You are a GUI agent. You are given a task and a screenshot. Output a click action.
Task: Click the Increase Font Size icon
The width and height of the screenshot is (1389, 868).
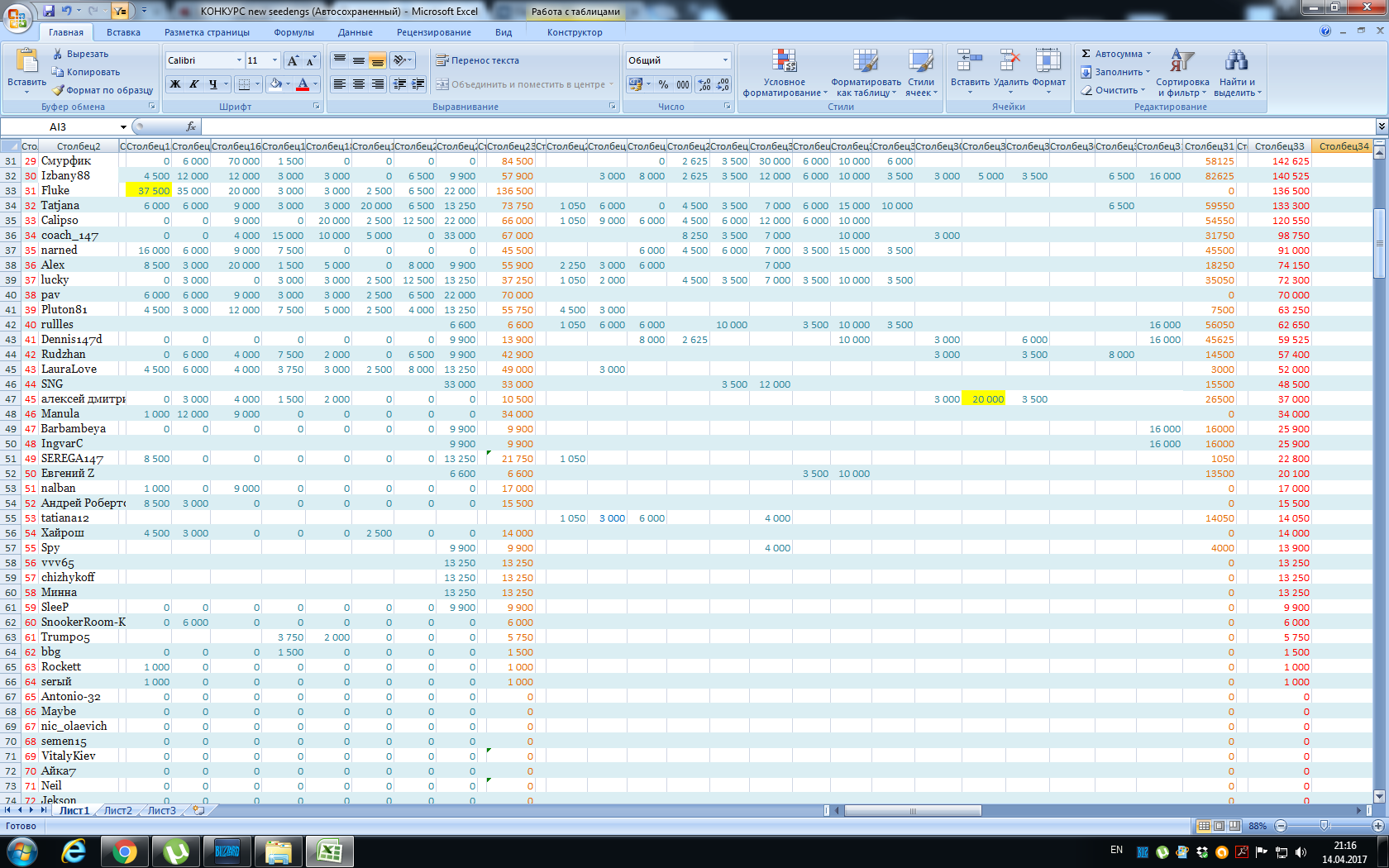293,60
